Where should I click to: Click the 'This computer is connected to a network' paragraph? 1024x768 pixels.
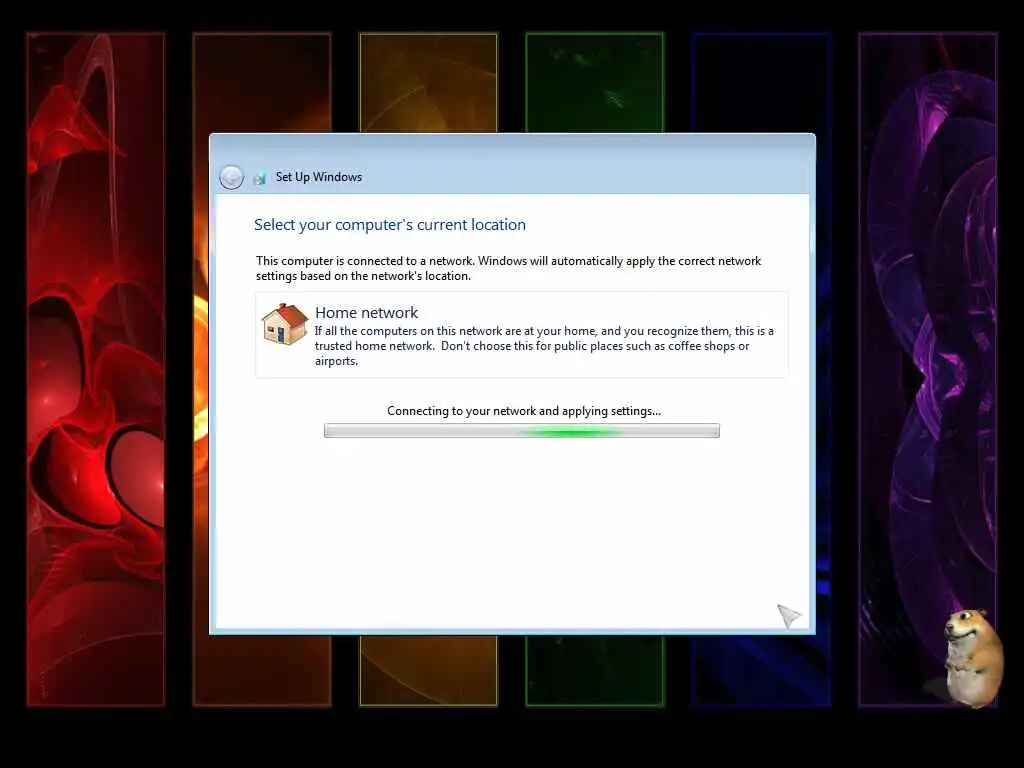[x=509, y=268]
